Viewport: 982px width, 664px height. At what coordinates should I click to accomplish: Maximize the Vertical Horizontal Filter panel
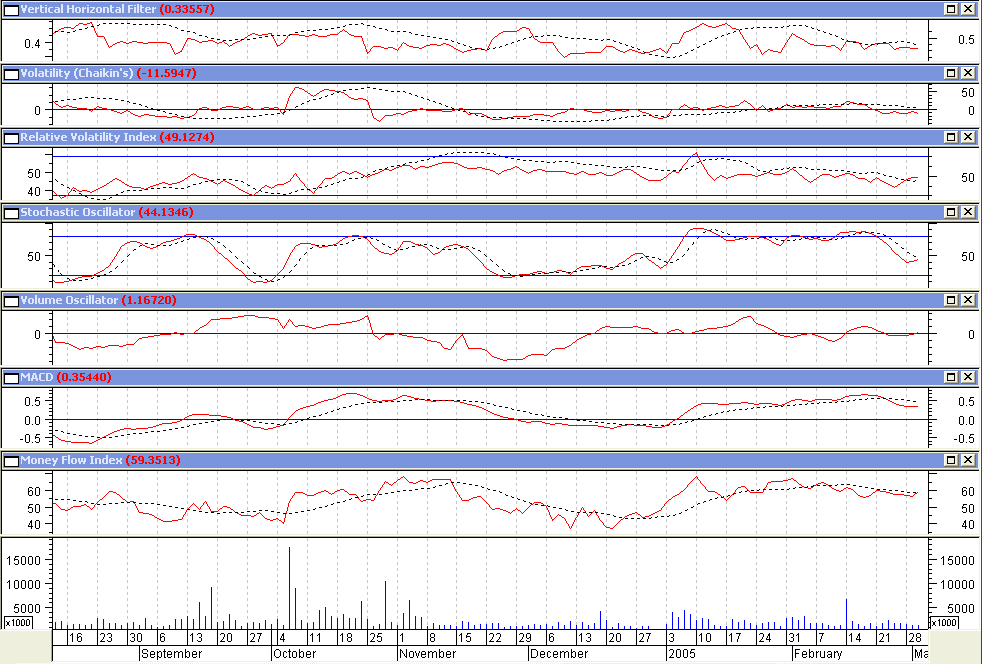point(951,9)
